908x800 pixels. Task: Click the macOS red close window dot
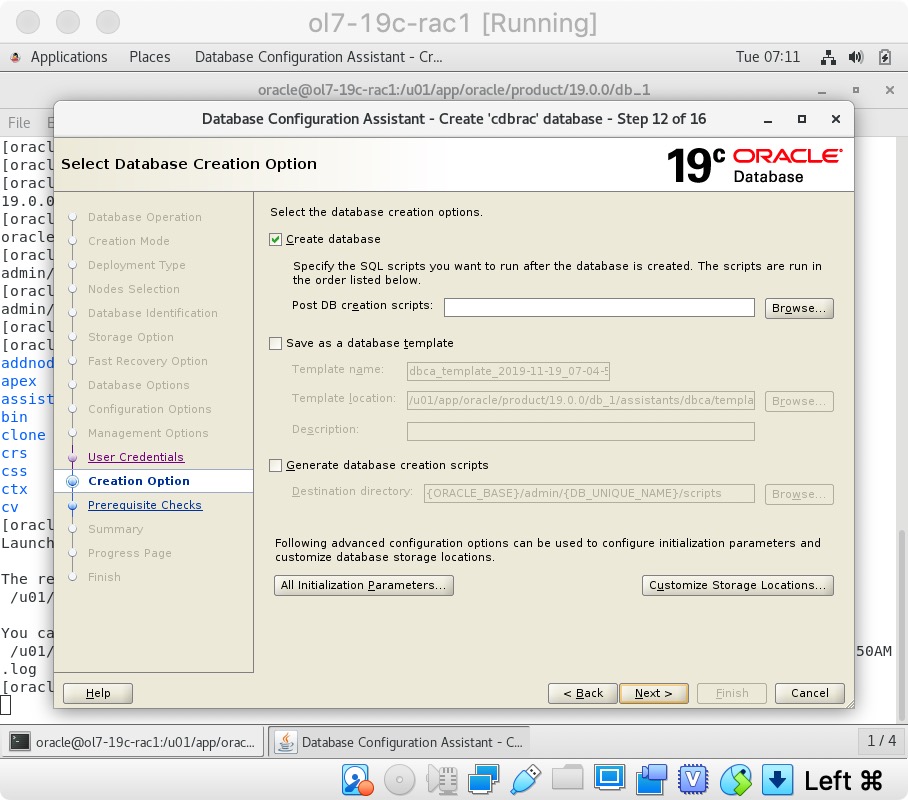pyautogui.click(x=28, y=22)
